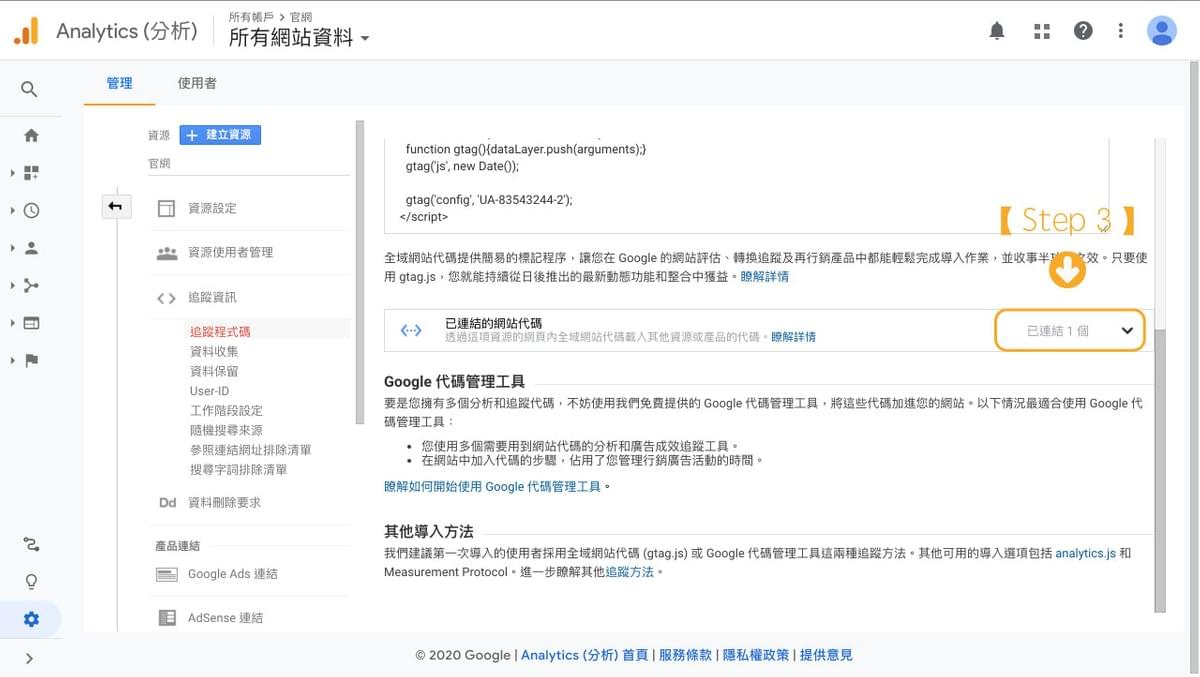Click the admin menu column scrollbar
Image resolution: width=1200 pixels, height=677 pixels.
pyautogui.click(x=360, y=272)
